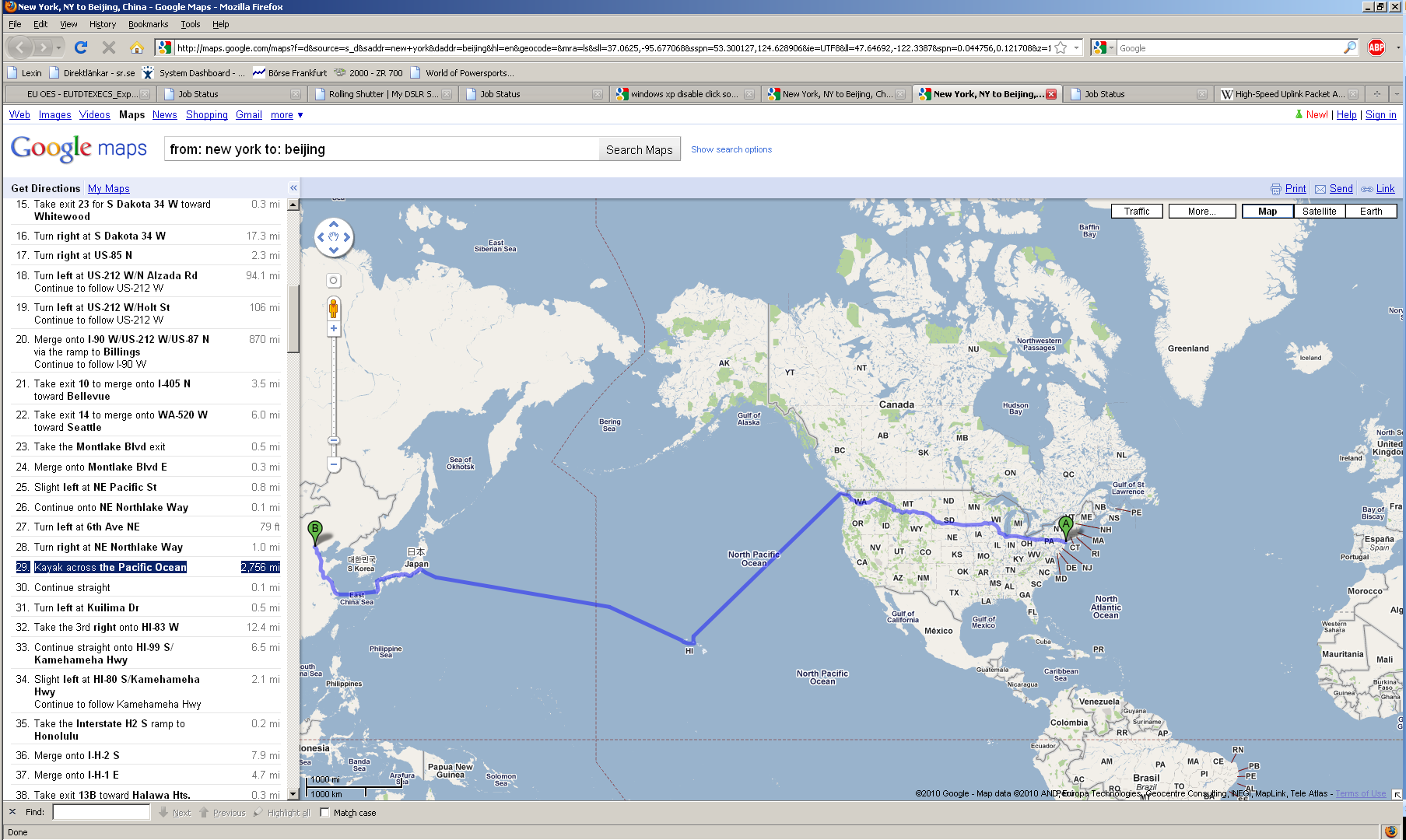
Task: Open the Börse Frankfurt bookmark
Action: click(x=289, y=73)
